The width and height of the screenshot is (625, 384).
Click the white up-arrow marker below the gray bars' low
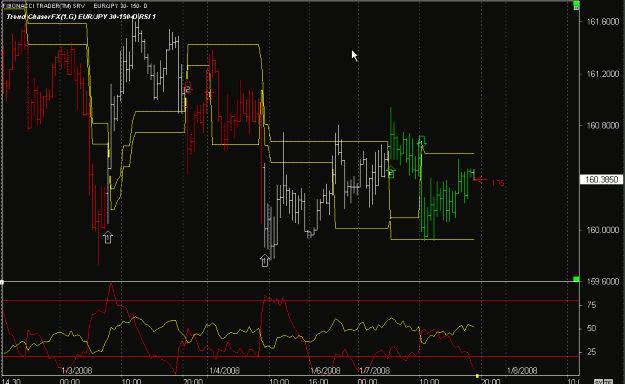coord(265,260)
